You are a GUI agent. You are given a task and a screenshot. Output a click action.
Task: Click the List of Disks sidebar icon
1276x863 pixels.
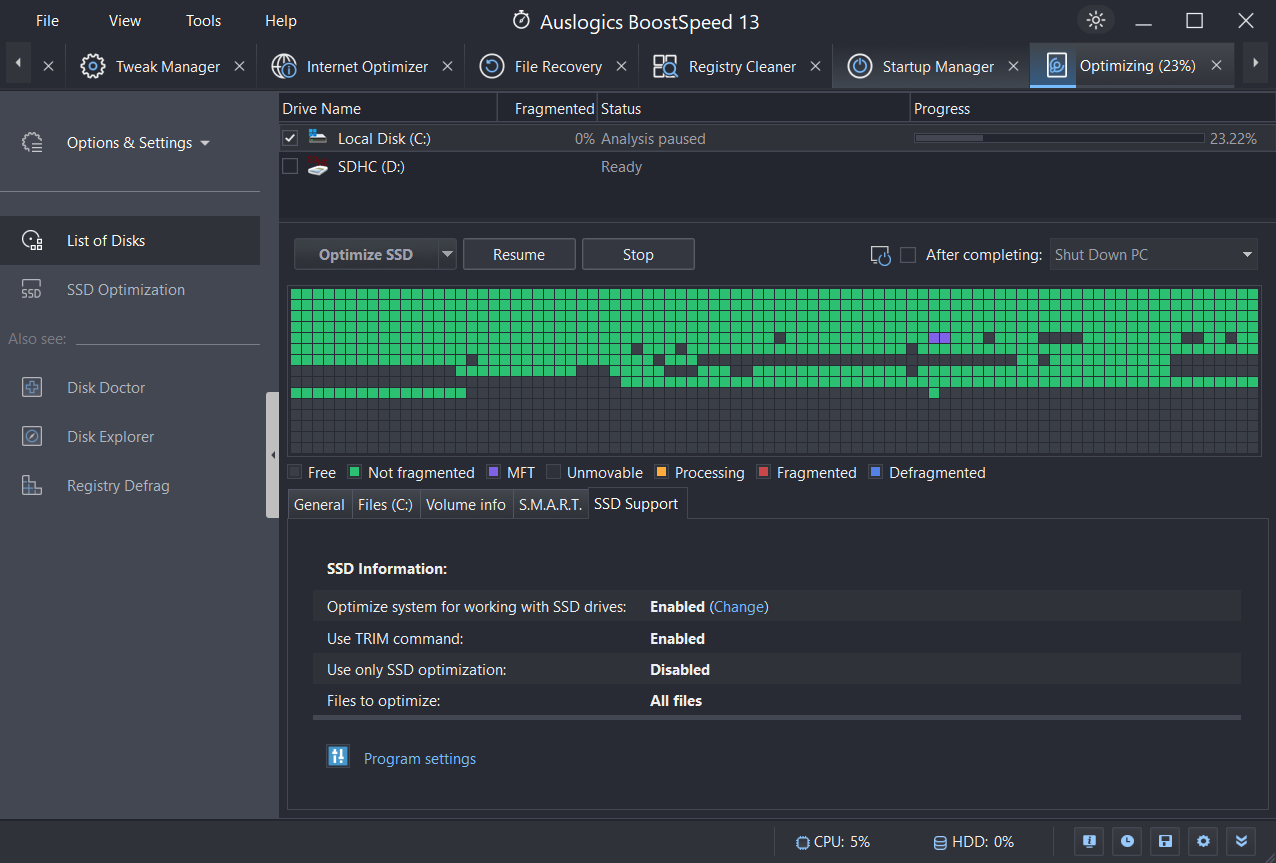32,241
